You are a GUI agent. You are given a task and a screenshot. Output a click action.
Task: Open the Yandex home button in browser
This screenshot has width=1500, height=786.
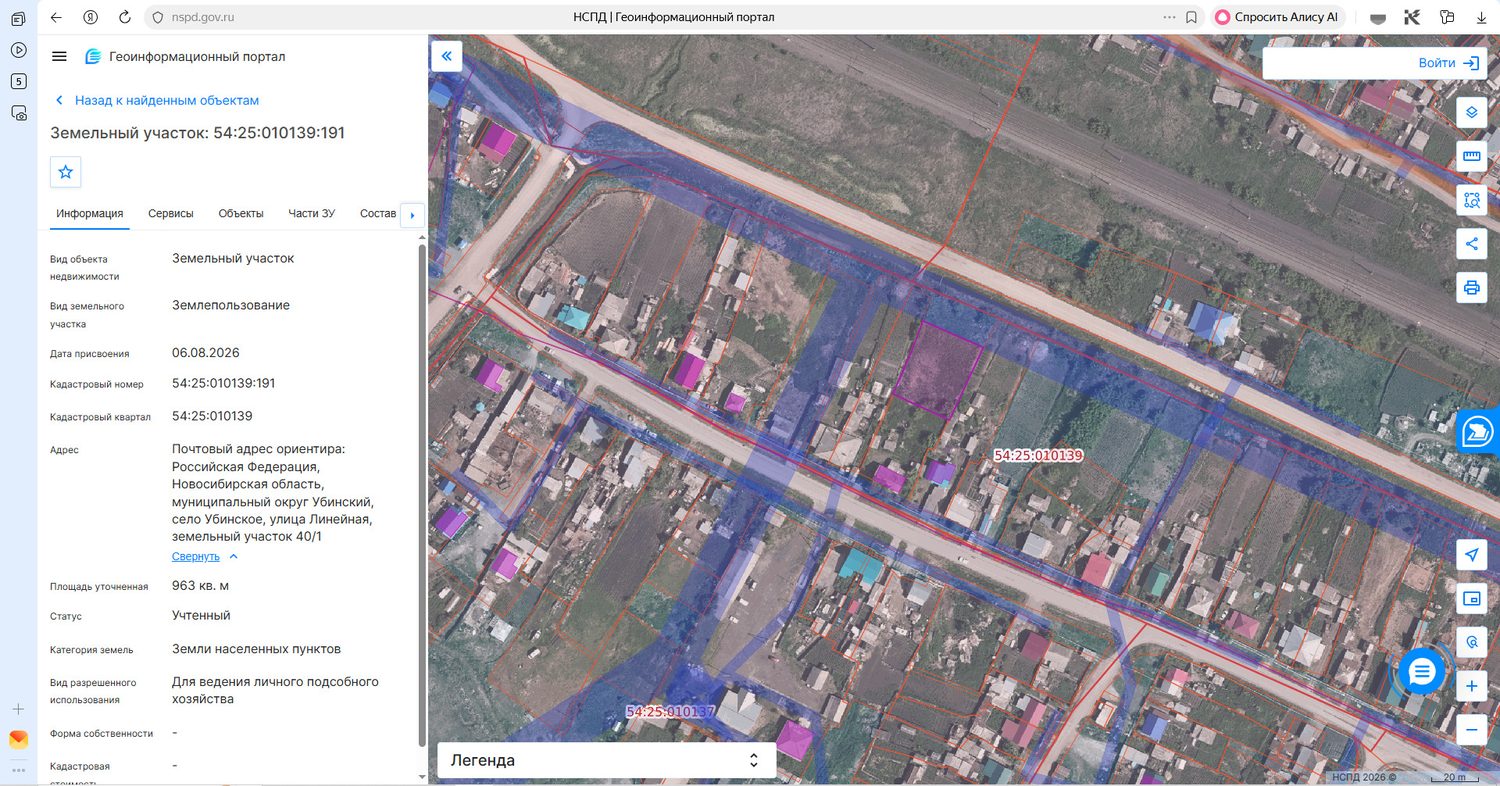point(90,17)
